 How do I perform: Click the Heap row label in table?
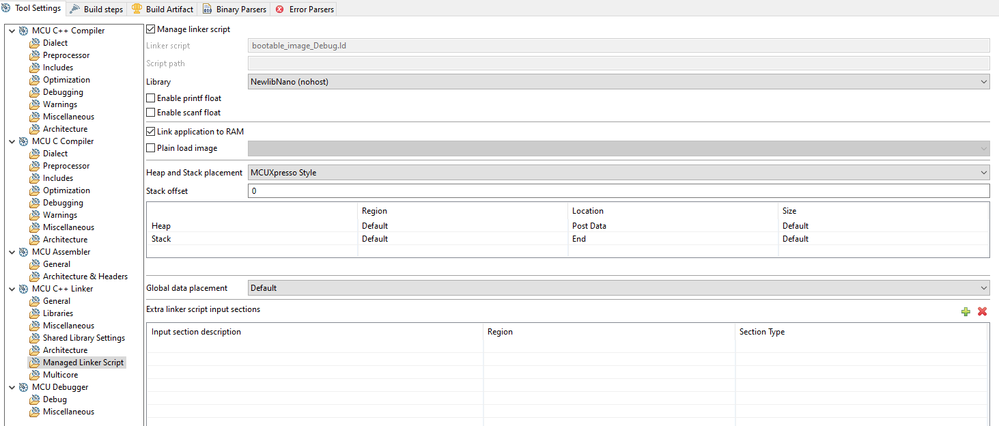[161, 226]
